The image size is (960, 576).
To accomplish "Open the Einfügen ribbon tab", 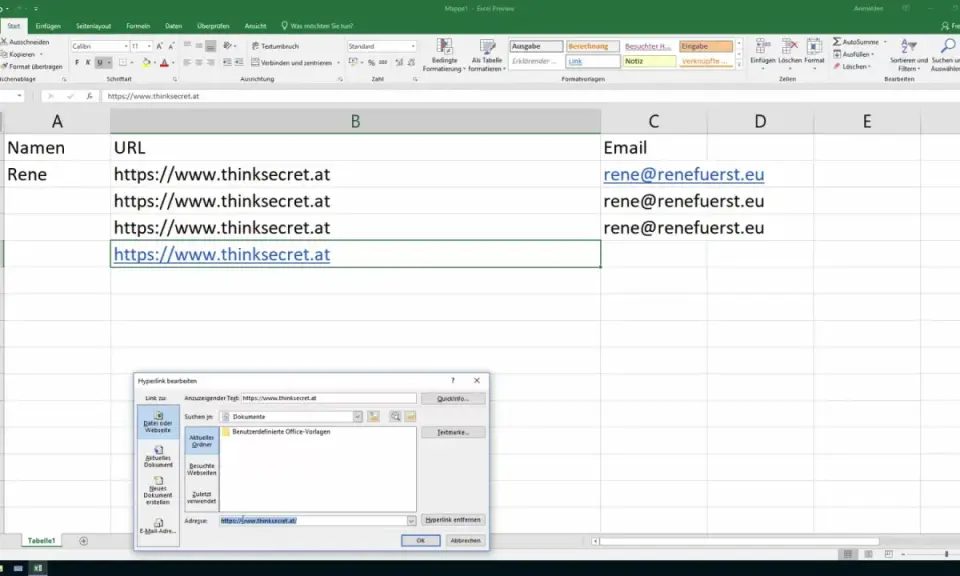I will pos(48,26).
